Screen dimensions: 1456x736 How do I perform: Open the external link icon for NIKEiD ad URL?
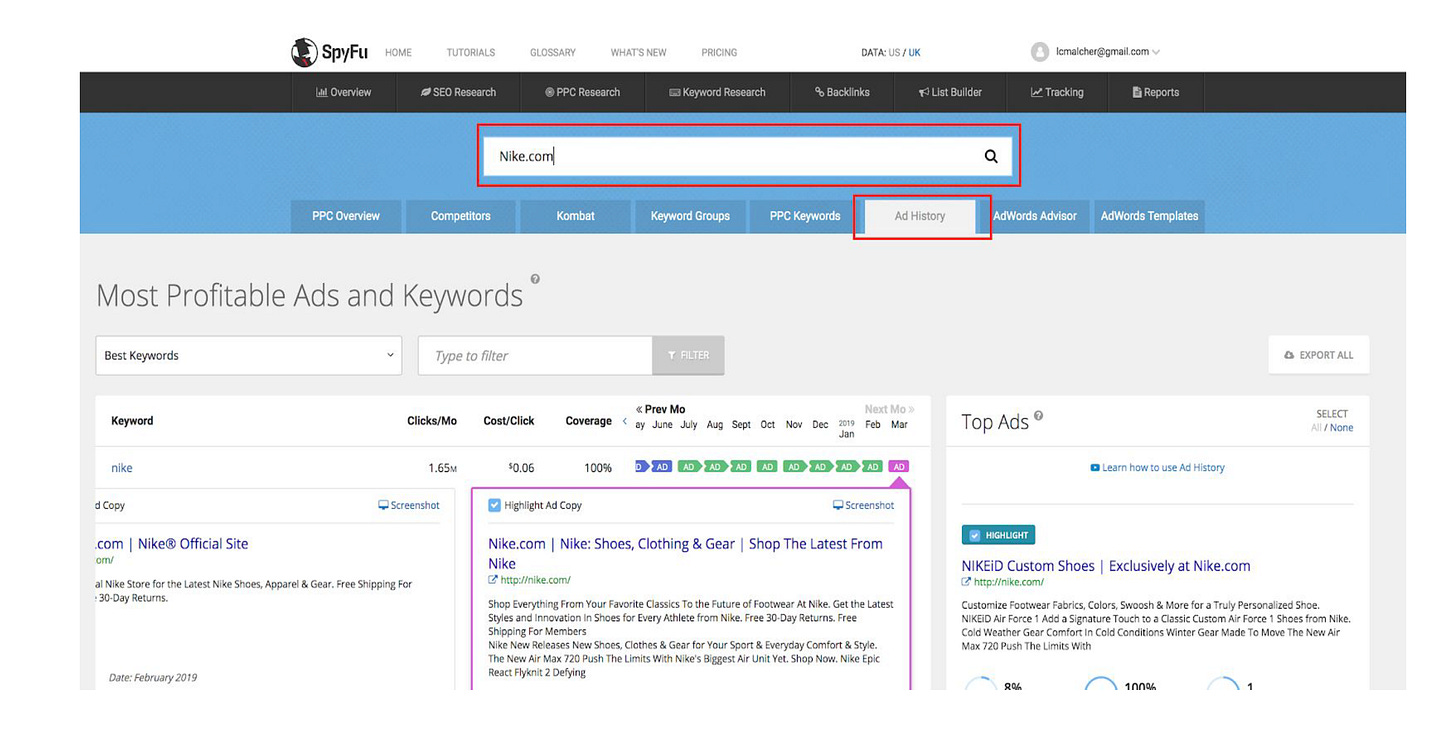pyautogui.click(x=966, y=582)
